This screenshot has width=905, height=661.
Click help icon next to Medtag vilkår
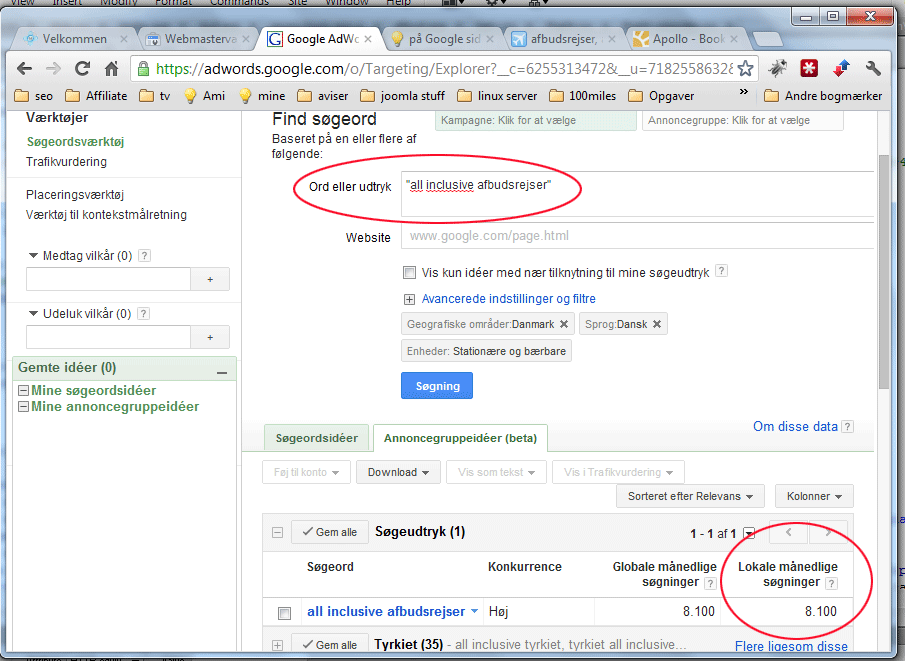click(144, 256)
